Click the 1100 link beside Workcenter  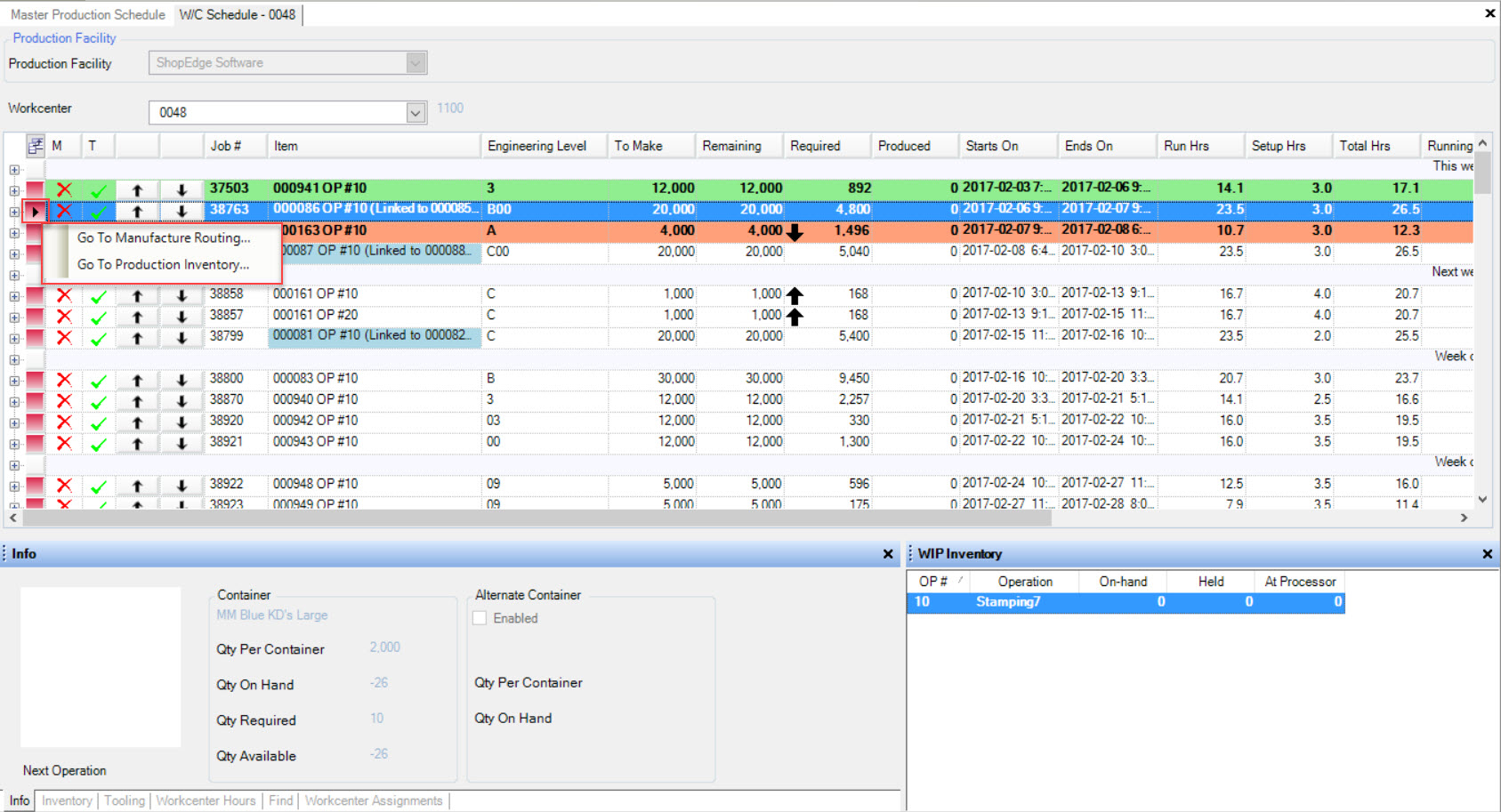pos(450,109)
